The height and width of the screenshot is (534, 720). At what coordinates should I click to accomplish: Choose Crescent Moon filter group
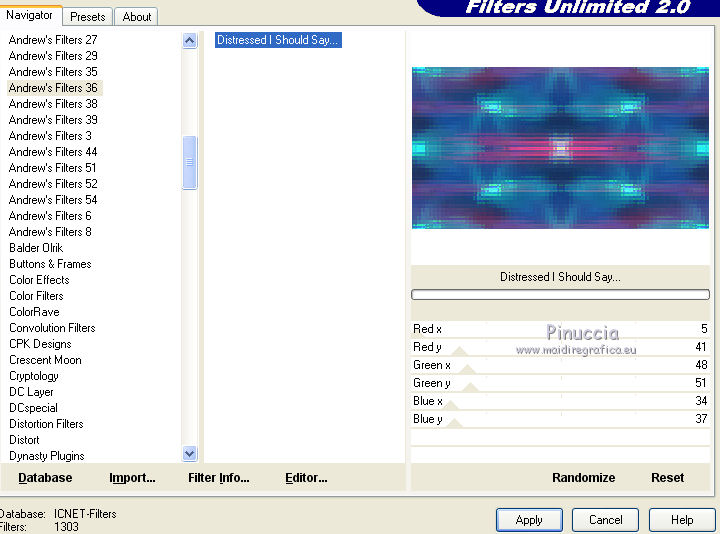pyautogui.click(x=45, y=360)
